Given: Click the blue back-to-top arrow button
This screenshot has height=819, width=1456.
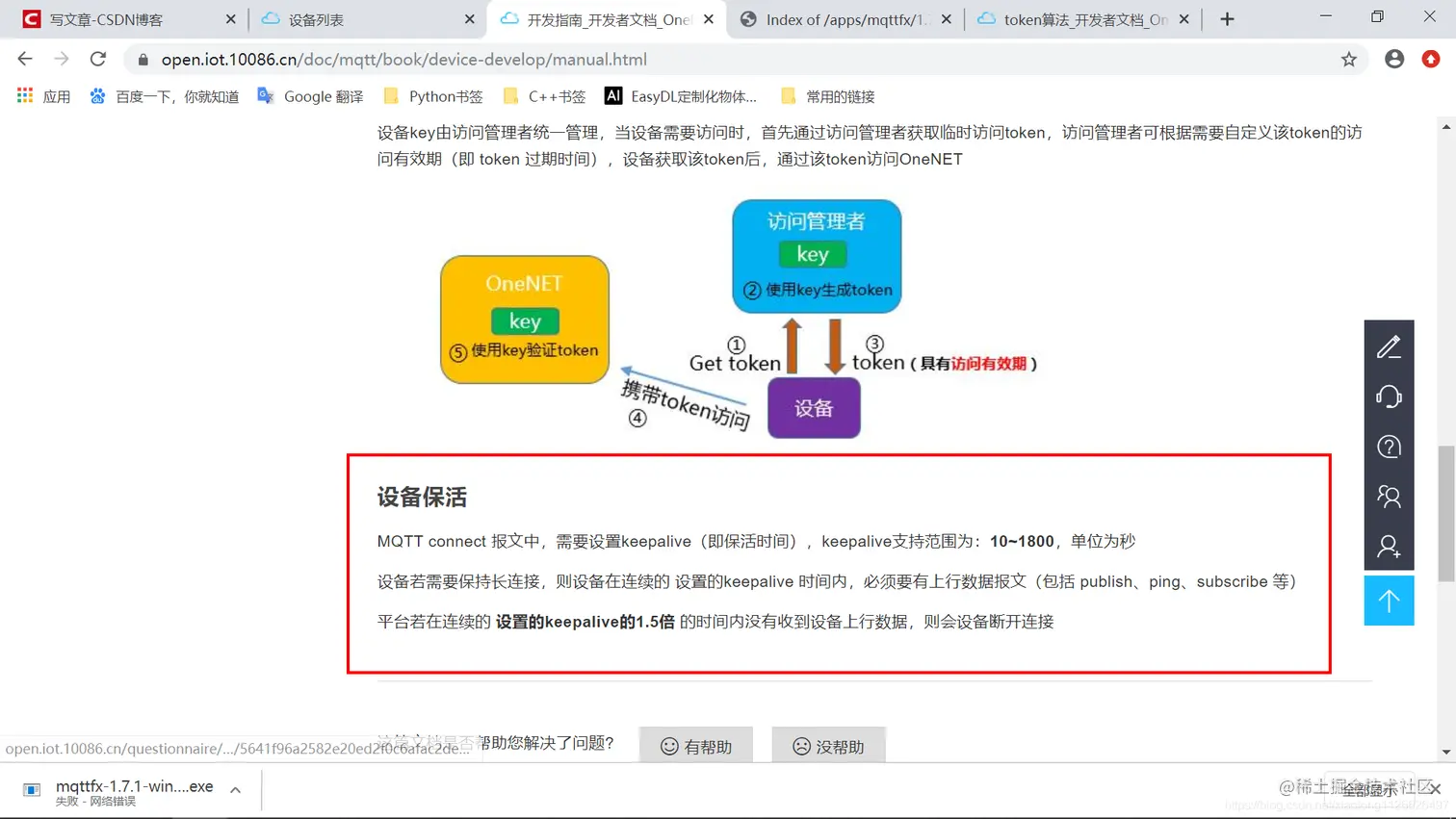Looking at the screenshot, I should click(1389, 601).
